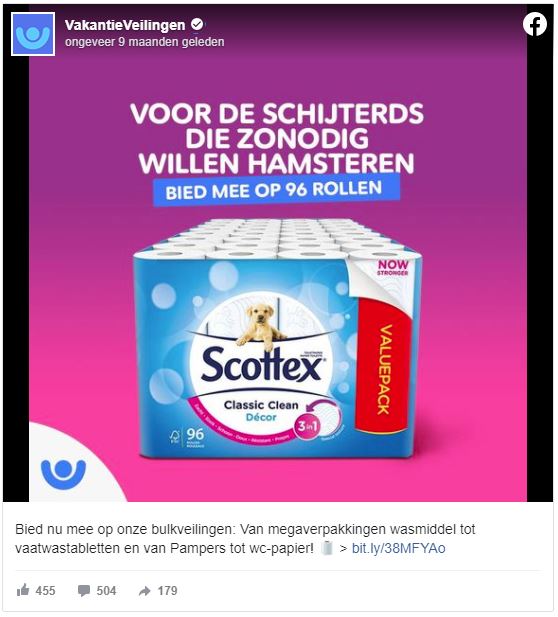
Task: Click the Facebook logo icon
Action: coord(535,24)
